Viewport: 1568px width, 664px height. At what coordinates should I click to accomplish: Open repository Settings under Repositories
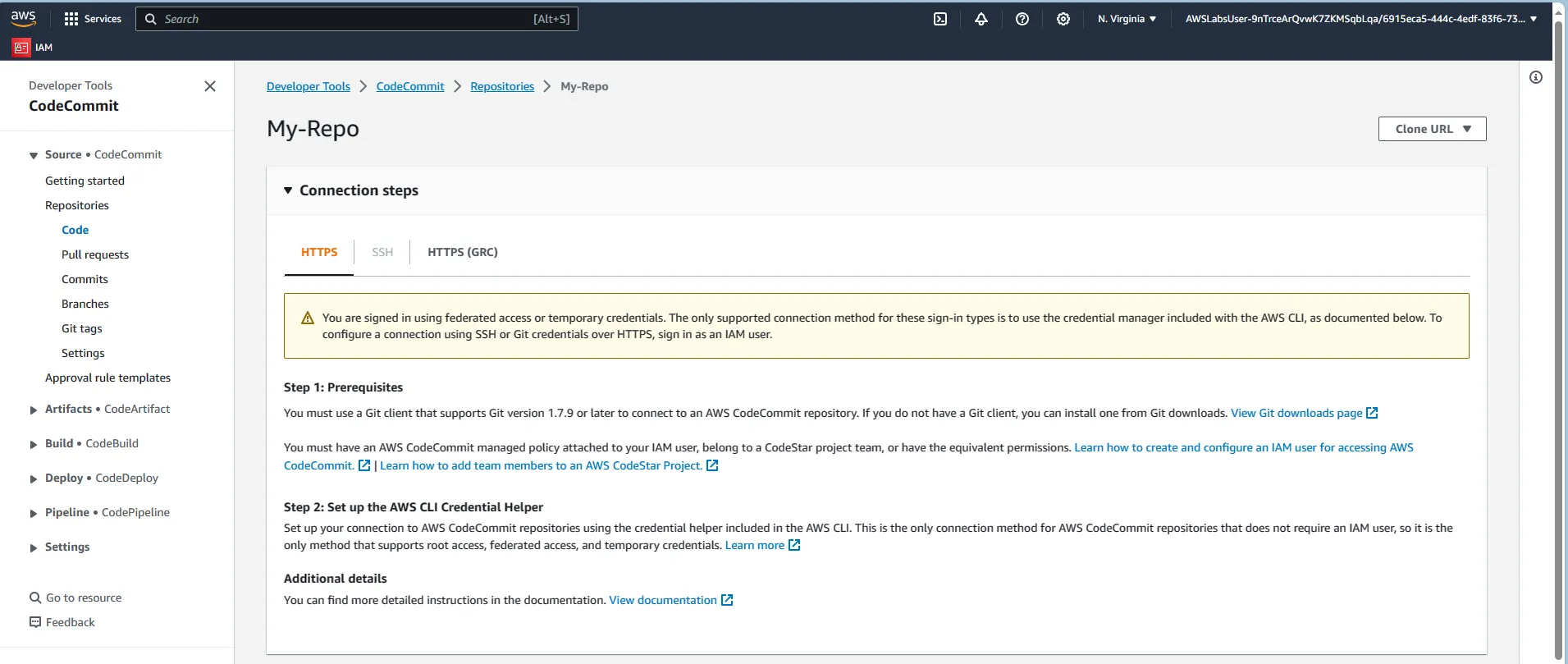(x=83, y=353)
